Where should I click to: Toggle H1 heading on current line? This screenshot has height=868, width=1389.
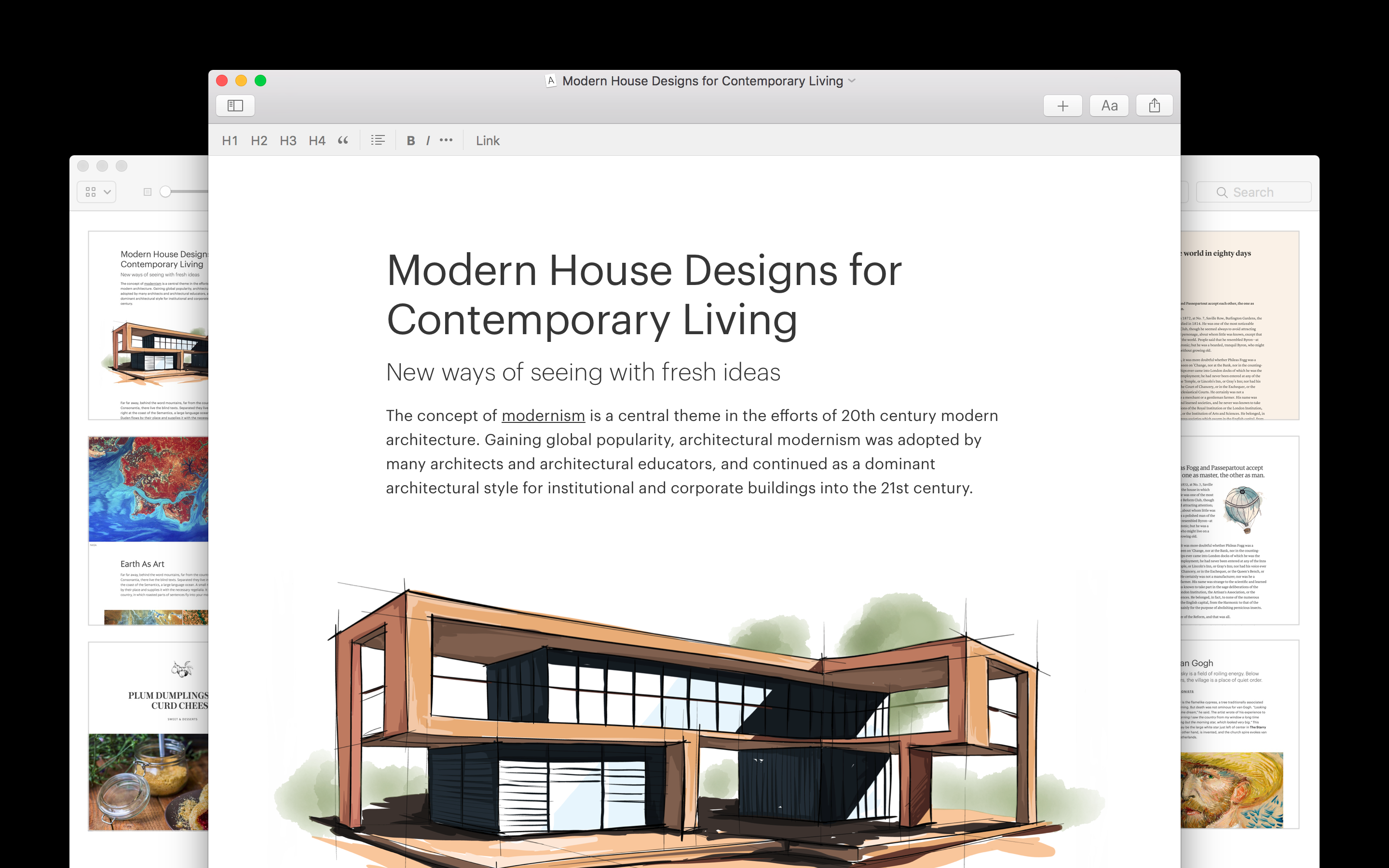tap(230, 140)
